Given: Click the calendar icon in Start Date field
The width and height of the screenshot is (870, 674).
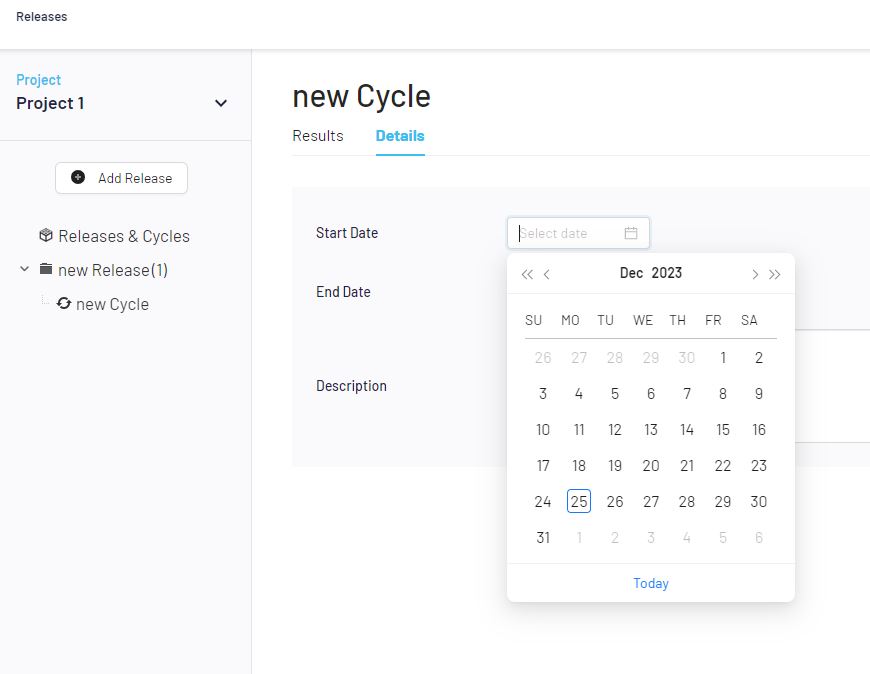Looking at the screenshot, I should [x=631, y=233].
